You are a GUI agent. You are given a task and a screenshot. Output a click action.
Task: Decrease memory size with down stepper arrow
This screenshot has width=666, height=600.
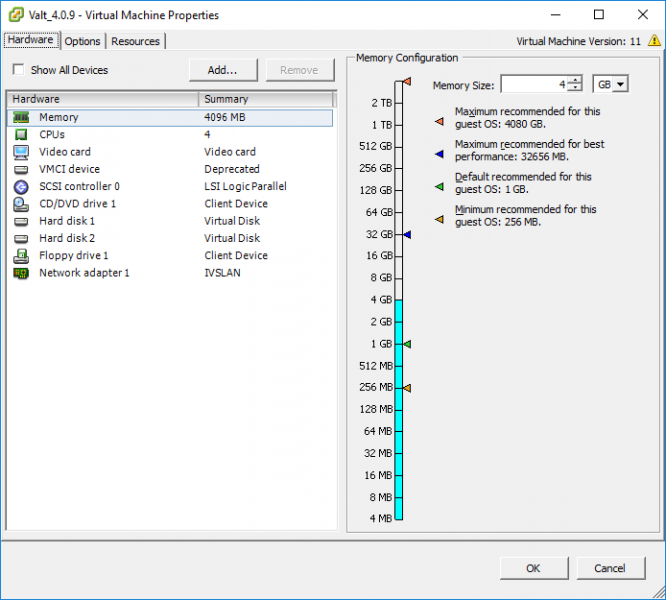[x=575, y=88]
